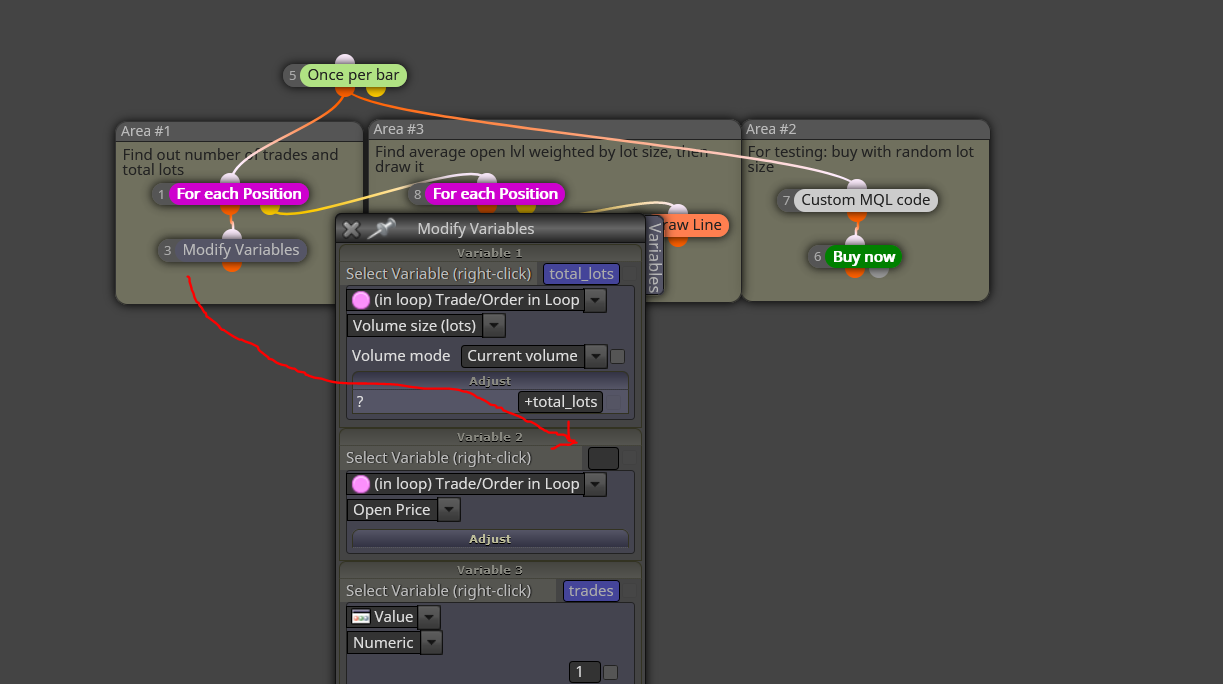Click the Area #3 title bar
1223x684 pixels.
(x=554, y=129)
